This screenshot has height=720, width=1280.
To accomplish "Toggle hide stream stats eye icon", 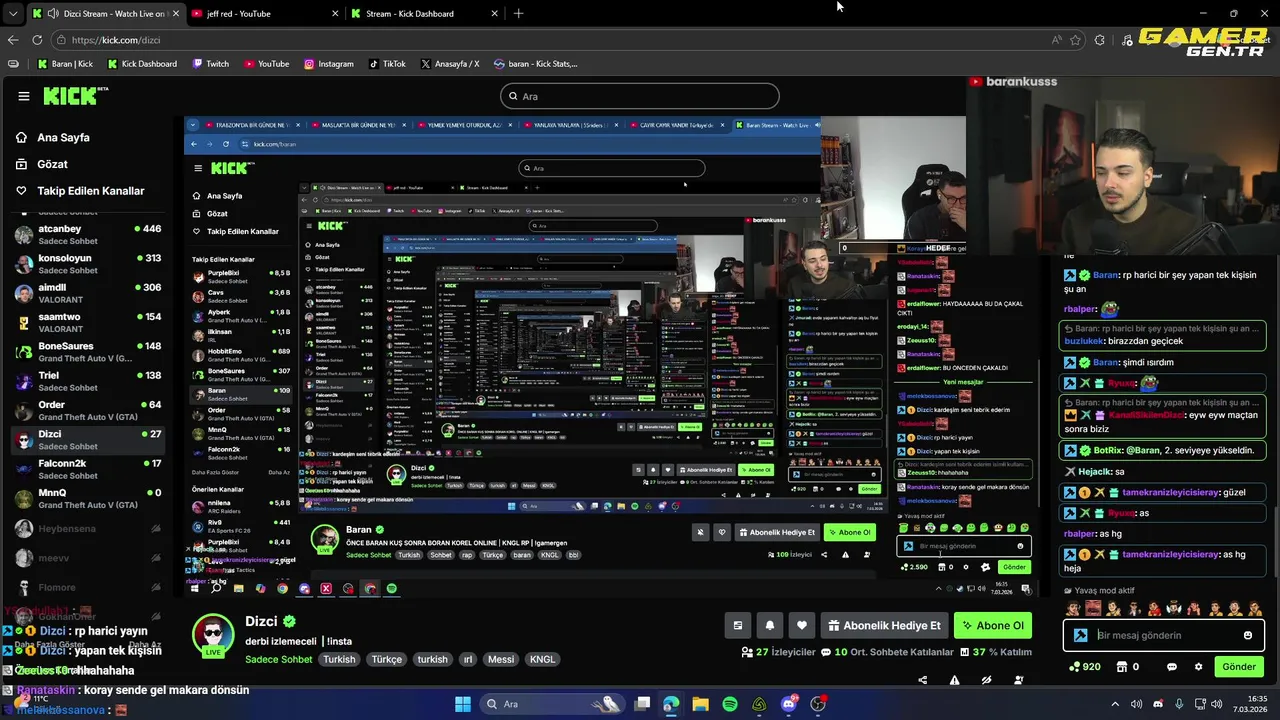I will (986, 680).
